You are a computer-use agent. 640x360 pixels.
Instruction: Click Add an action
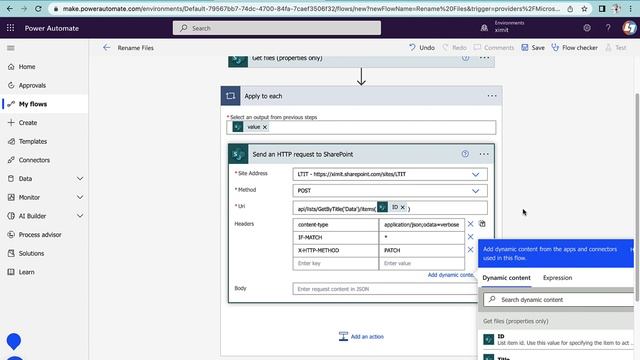(x=361, y=336)
